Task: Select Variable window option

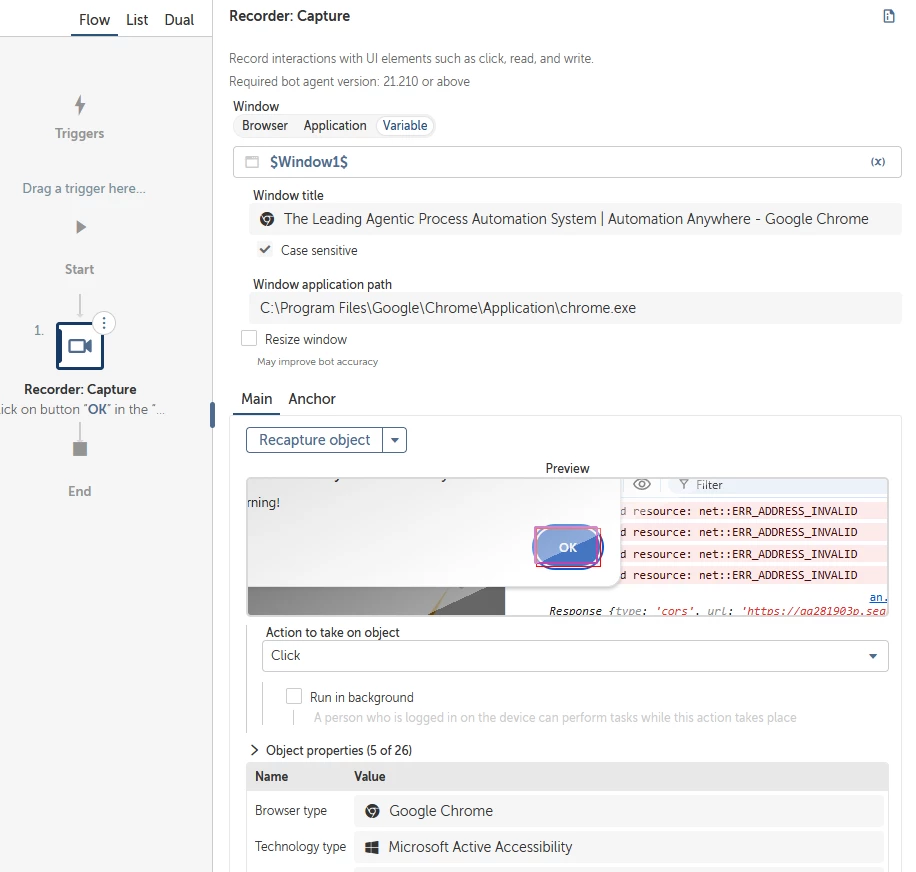Action: (x=405, y=126)
